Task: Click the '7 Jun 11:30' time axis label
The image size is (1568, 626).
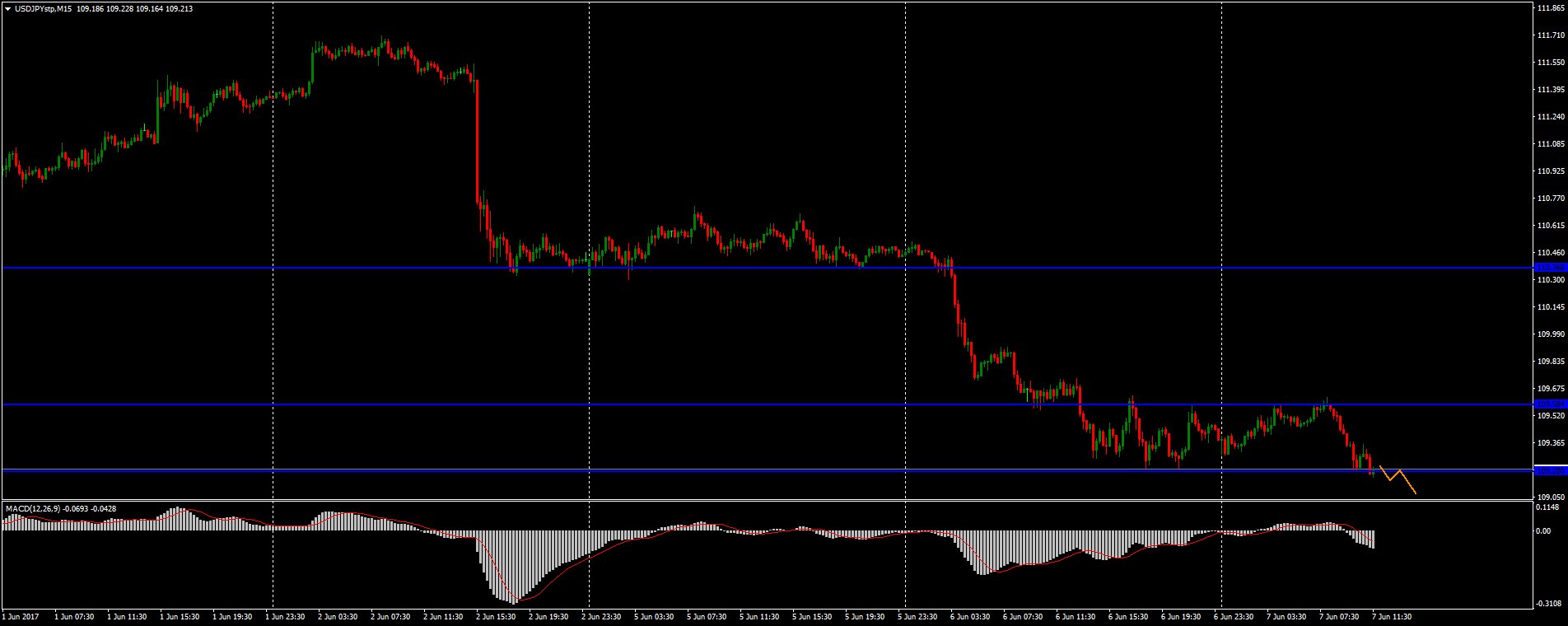Action: 1392,616
